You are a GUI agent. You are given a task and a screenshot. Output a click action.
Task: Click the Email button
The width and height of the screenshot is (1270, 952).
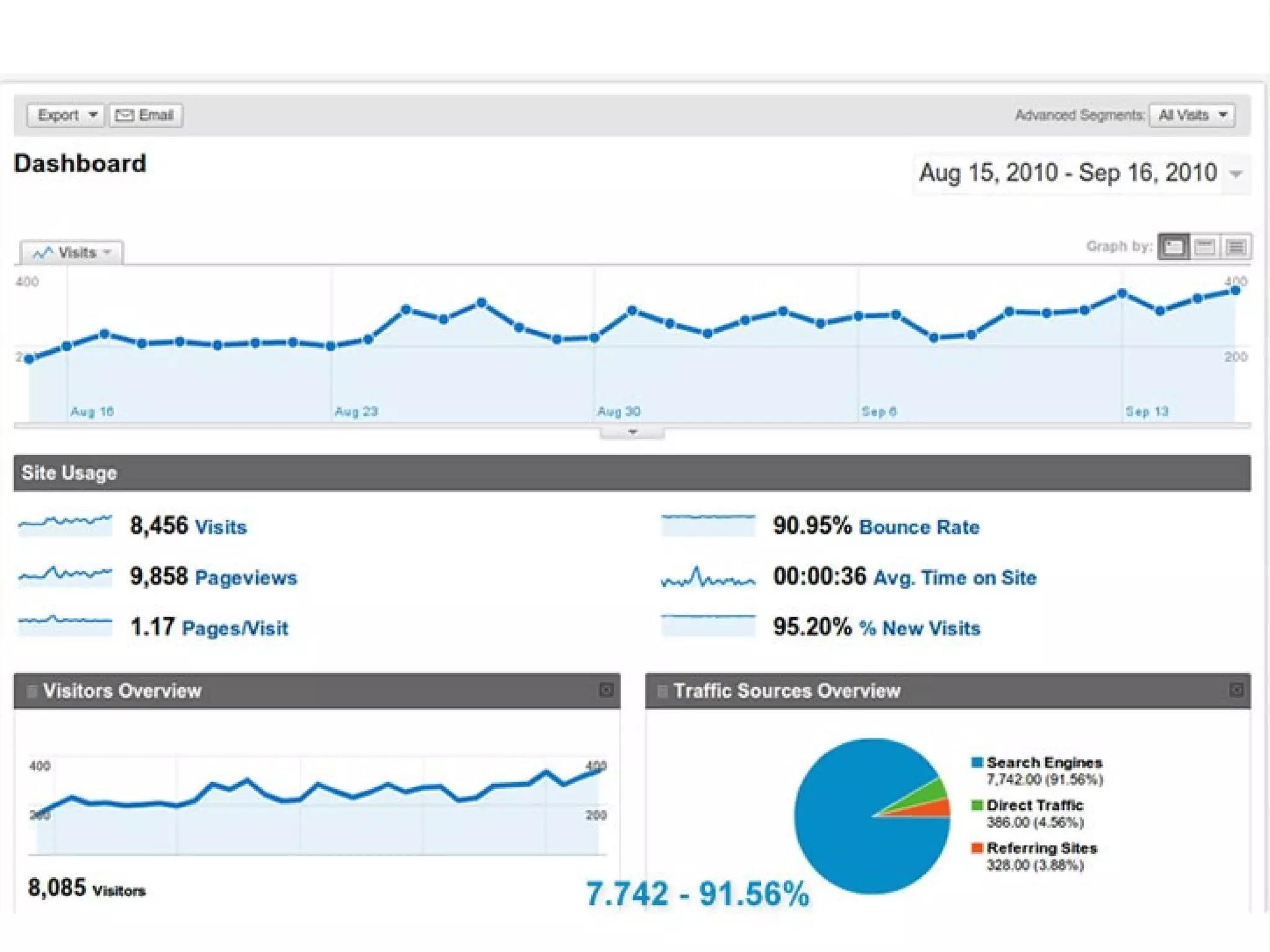[146, 115]
